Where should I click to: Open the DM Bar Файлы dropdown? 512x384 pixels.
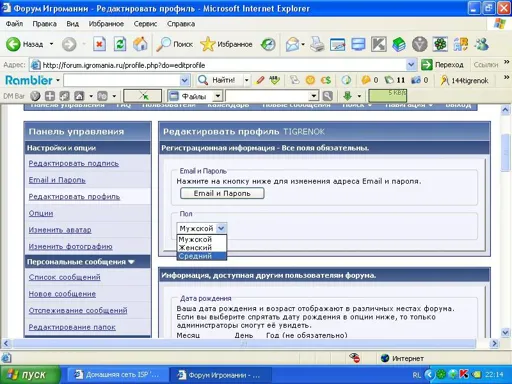[218, 96]
